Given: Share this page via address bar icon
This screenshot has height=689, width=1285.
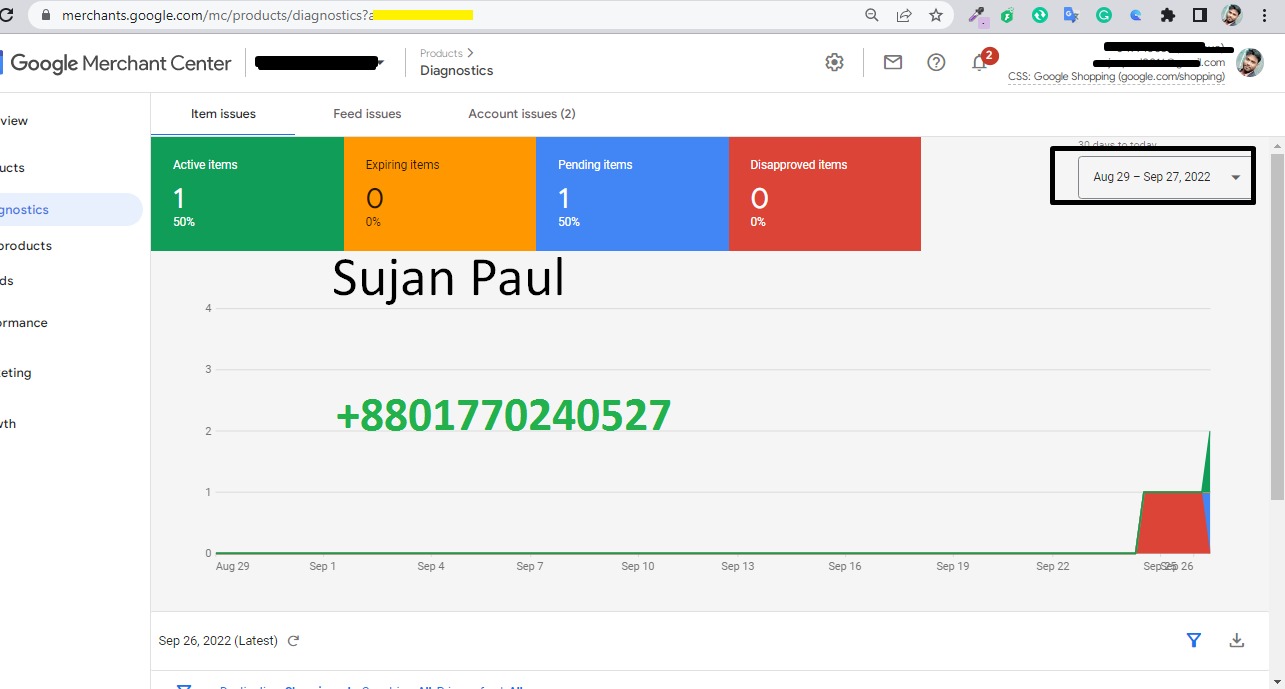Looking at the screenshot, I should (x=904, y=15).
